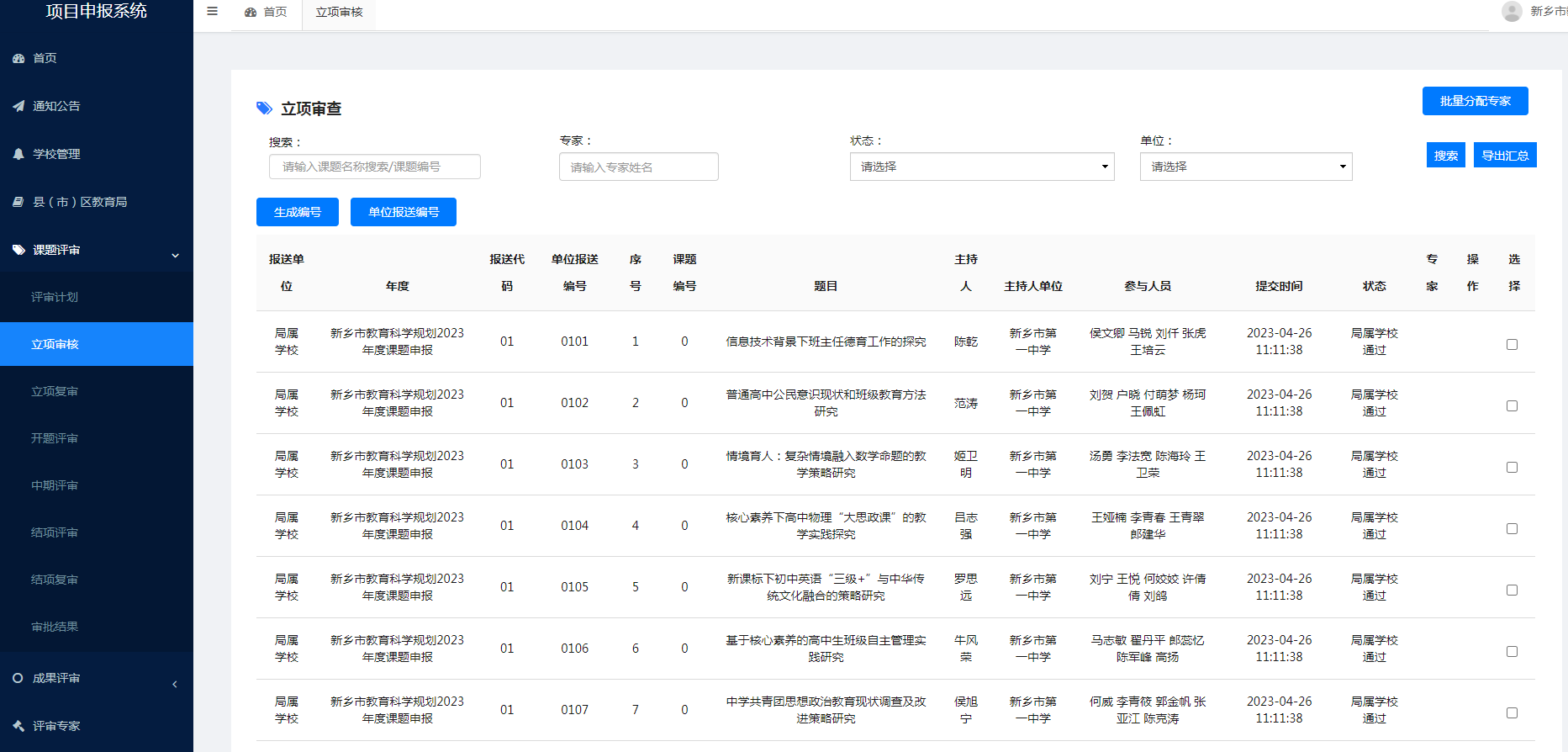Open the 单位 dropdown
Viewport: 1568px width, 752px height.
point(1246,167)
